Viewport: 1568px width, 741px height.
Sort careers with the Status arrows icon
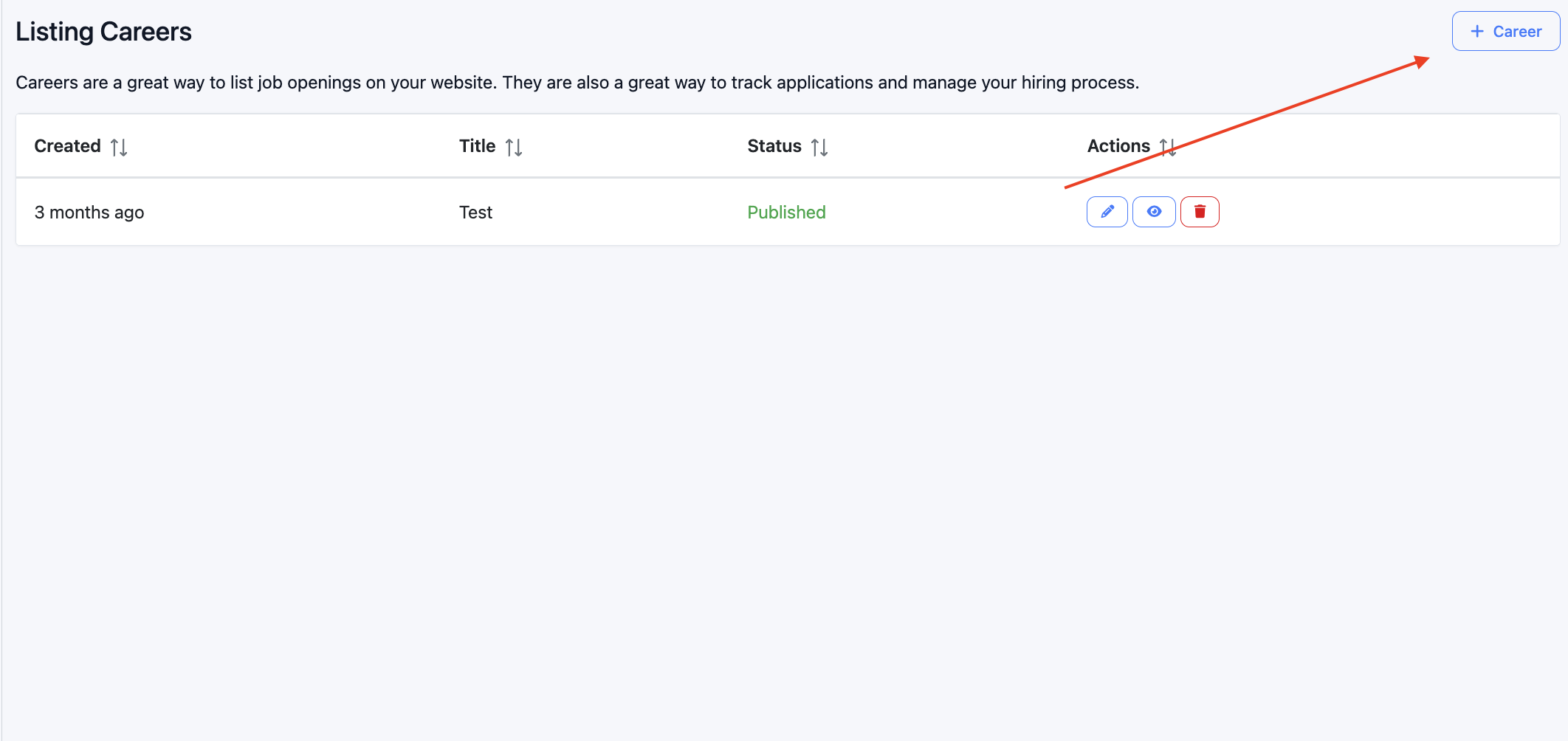point(819,148)
